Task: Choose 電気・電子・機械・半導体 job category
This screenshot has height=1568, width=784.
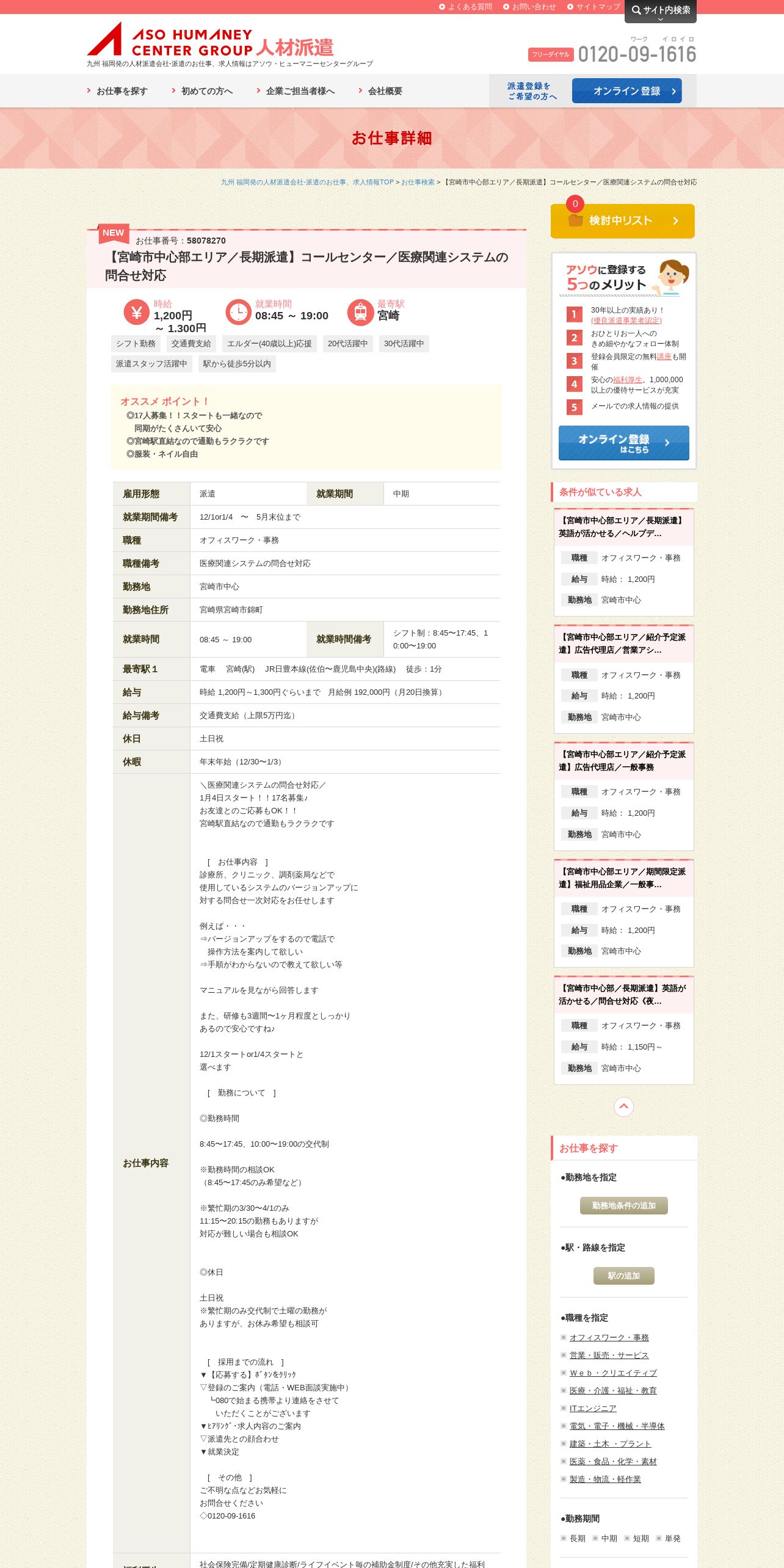Action: pyautogui.click(x=617, y=1426)
